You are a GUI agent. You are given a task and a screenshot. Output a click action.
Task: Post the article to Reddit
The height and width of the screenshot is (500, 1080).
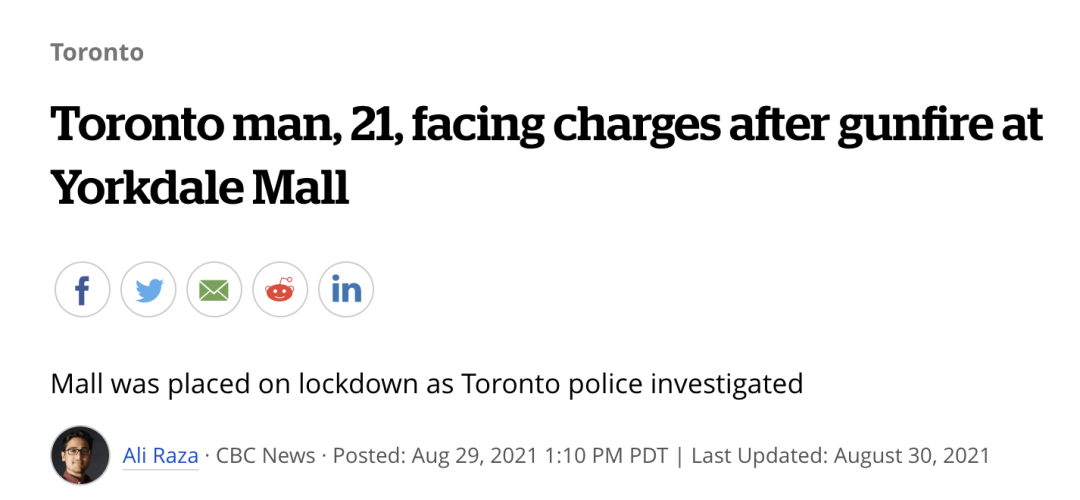[x=280, y=290]
